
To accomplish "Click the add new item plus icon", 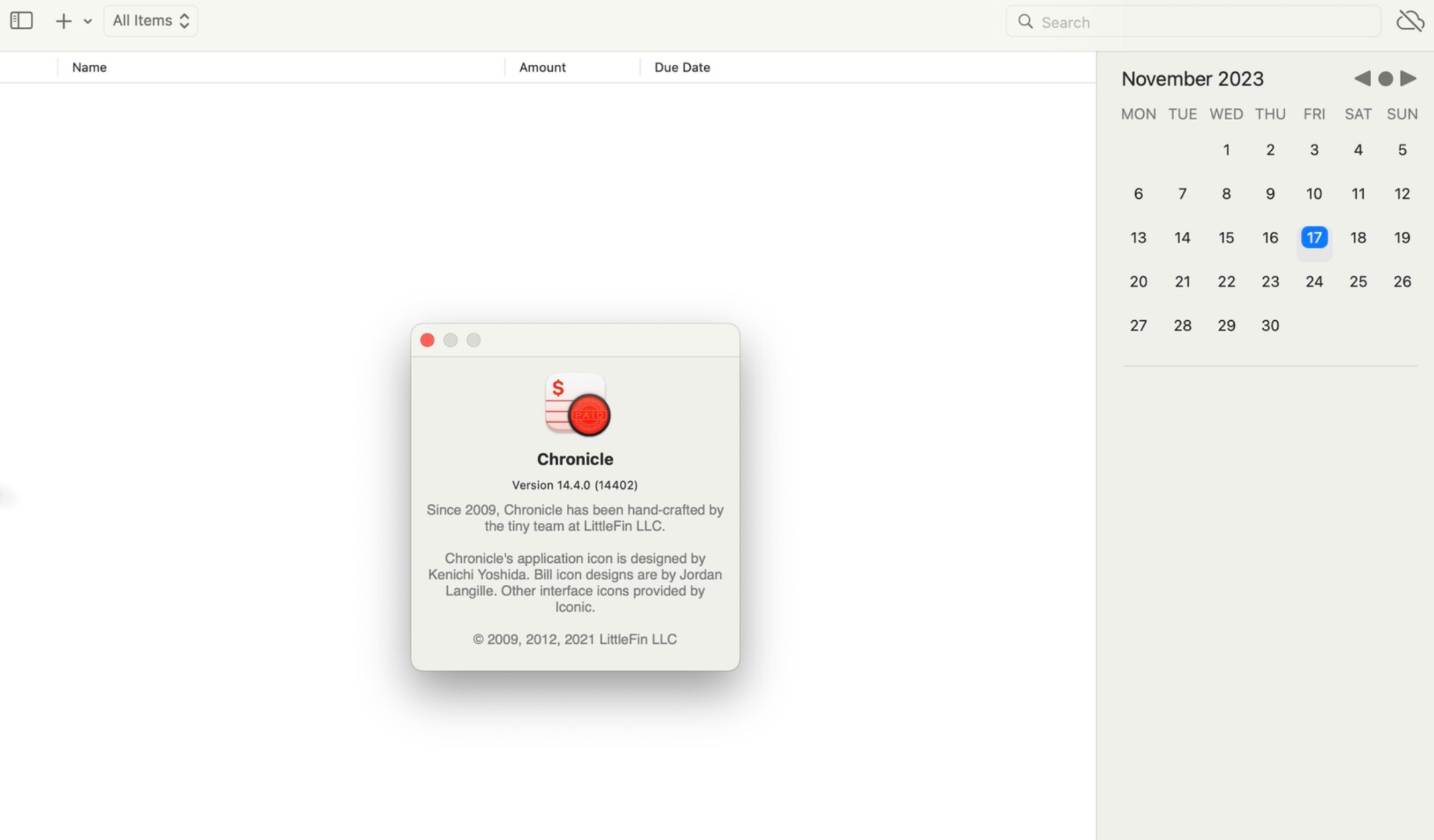I will (63, 21).
